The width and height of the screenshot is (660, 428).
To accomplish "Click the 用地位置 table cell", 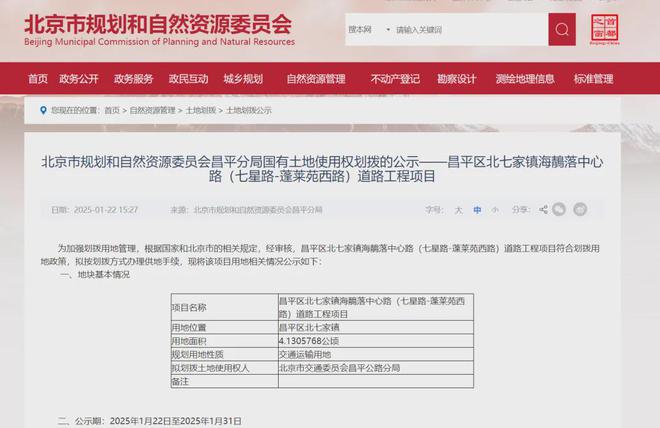I will pos(224,327).
